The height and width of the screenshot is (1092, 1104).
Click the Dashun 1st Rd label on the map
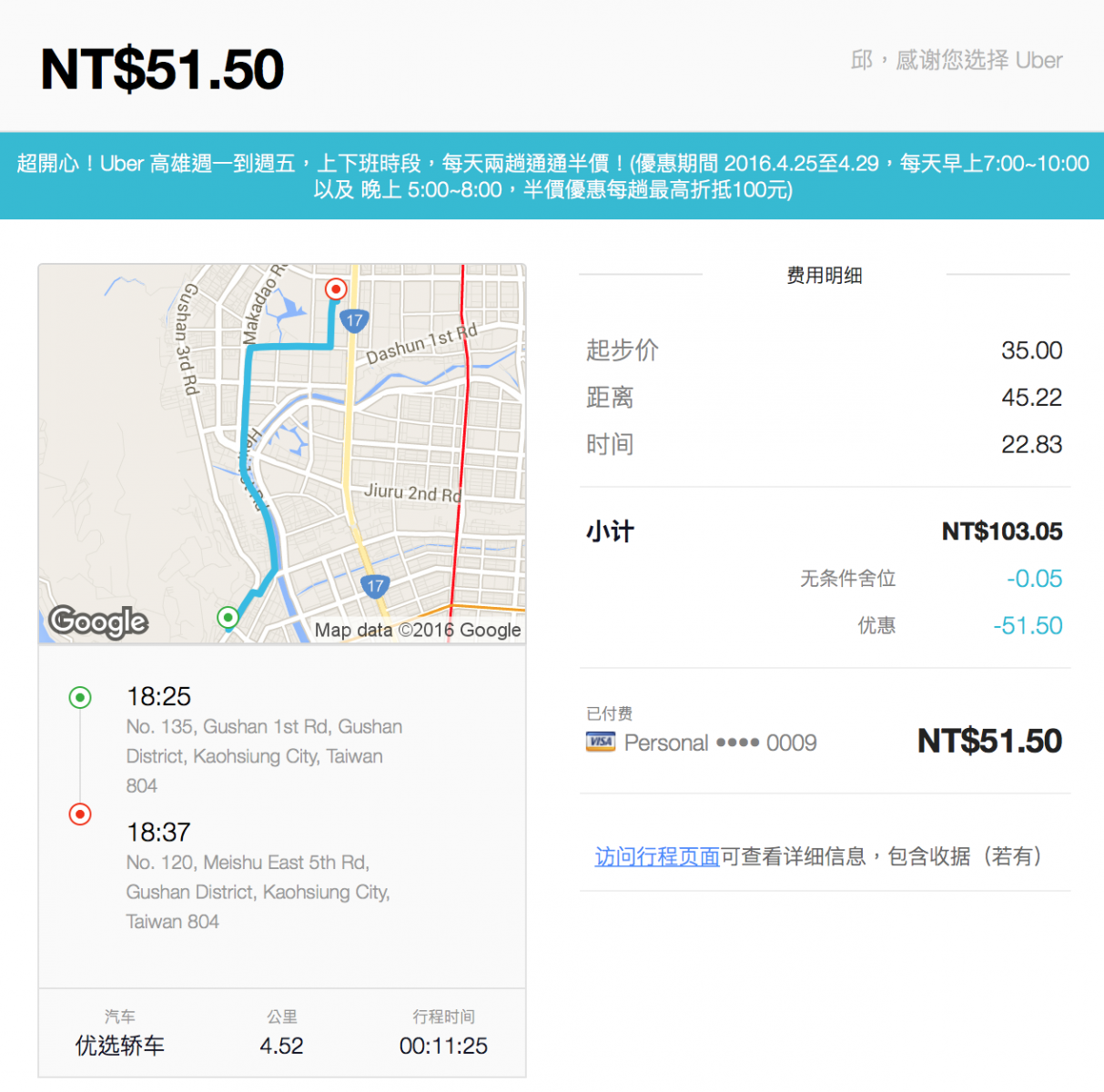coord(421,344)
